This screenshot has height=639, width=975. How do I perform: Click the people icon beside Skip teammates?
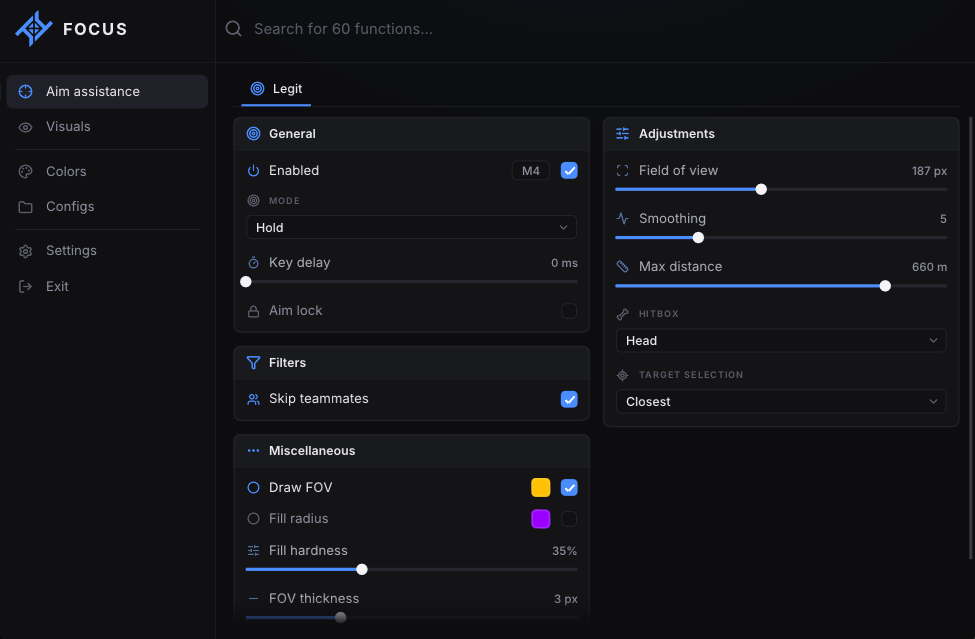tap(253, 399)
